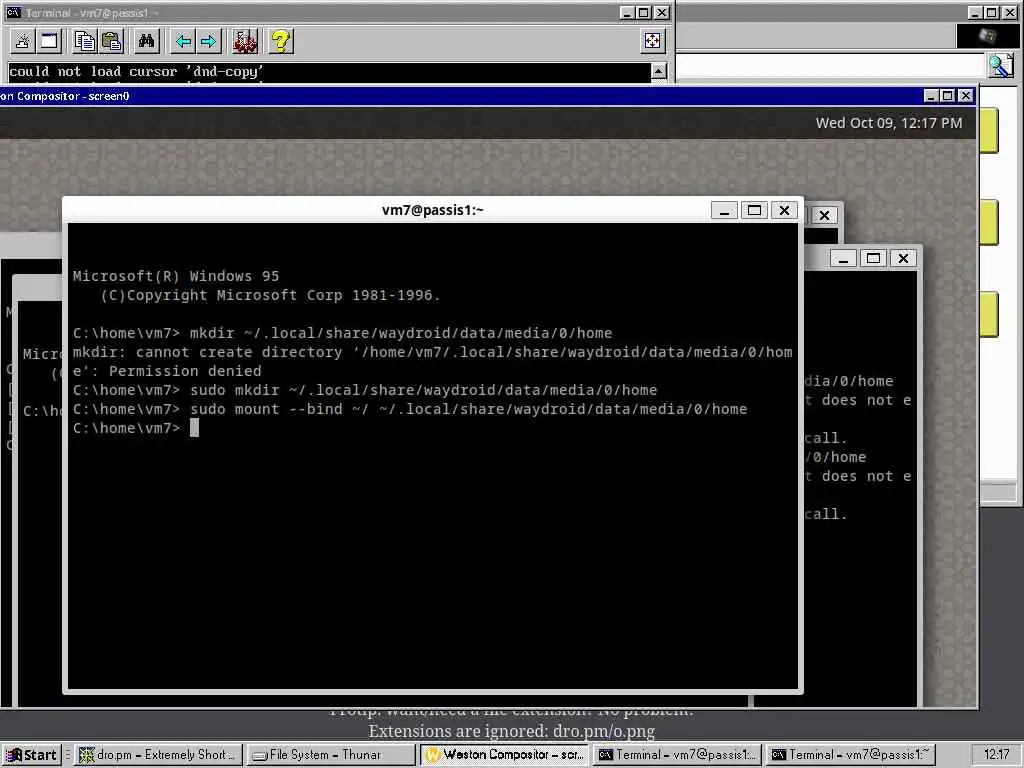
Task: Click the magnifier search icon in the background window
Action: (1000, 65)
